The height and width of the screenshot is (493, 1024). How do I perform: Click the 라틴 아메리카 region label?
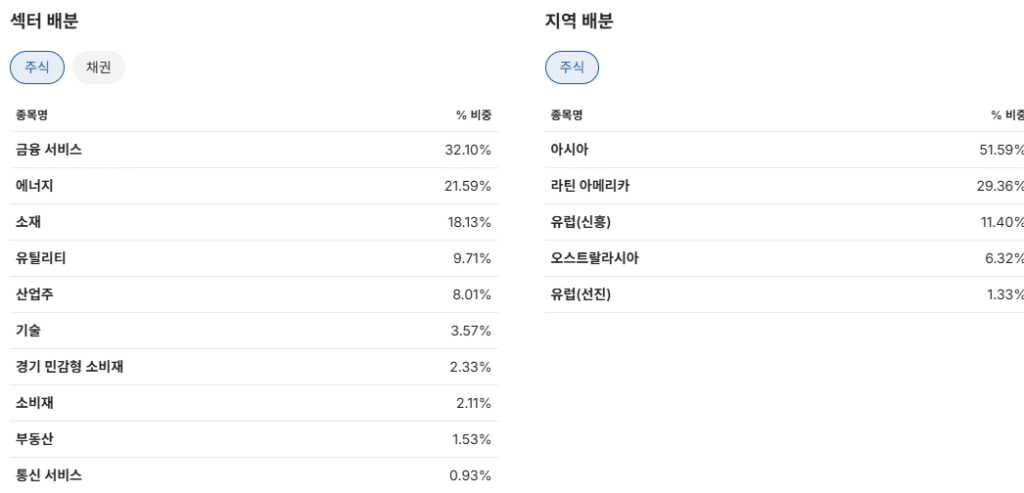pos(590,186)
